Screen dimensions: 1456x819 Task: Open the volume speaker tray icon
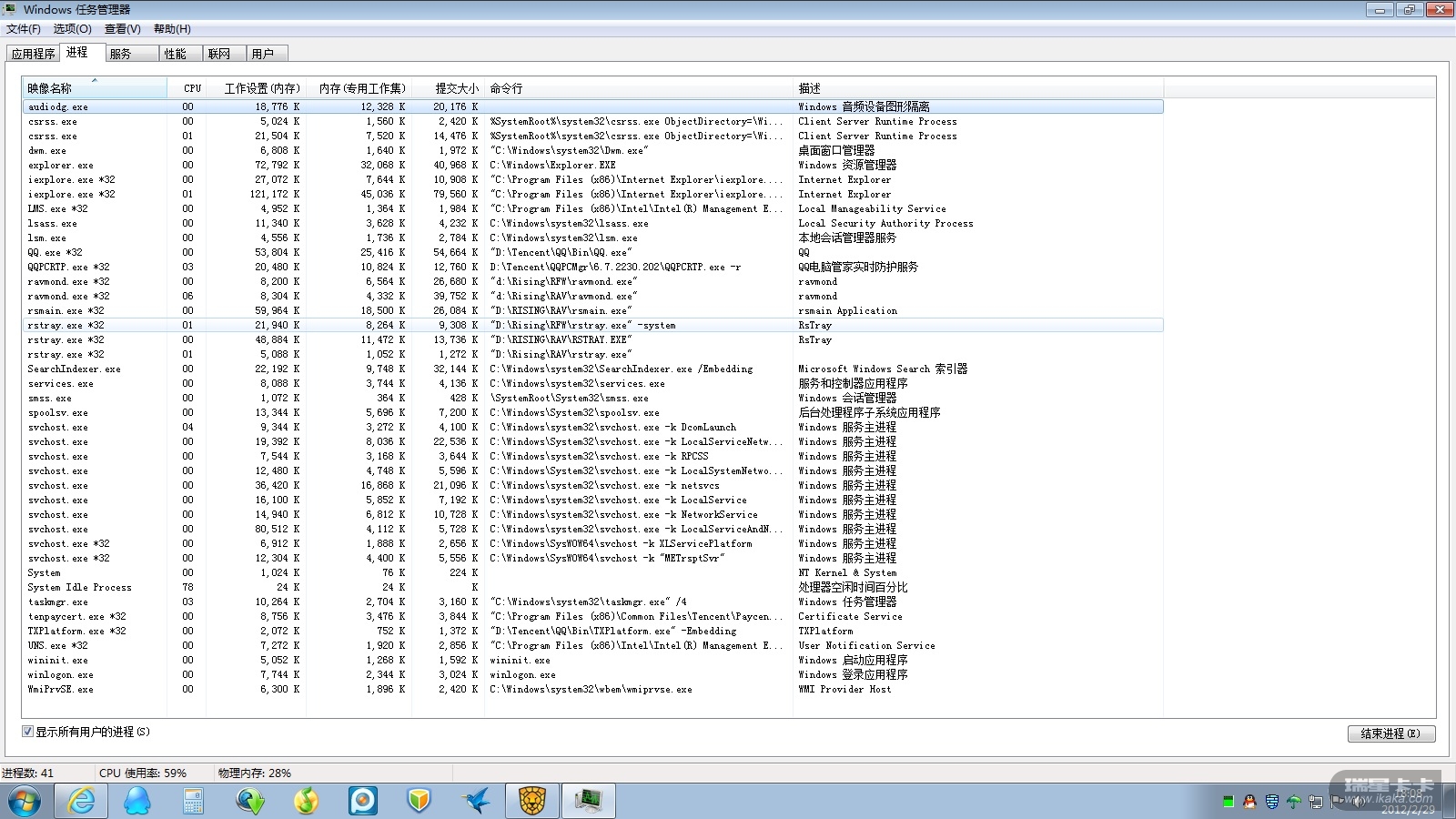pyautogui.click(x=1358, y=802)
